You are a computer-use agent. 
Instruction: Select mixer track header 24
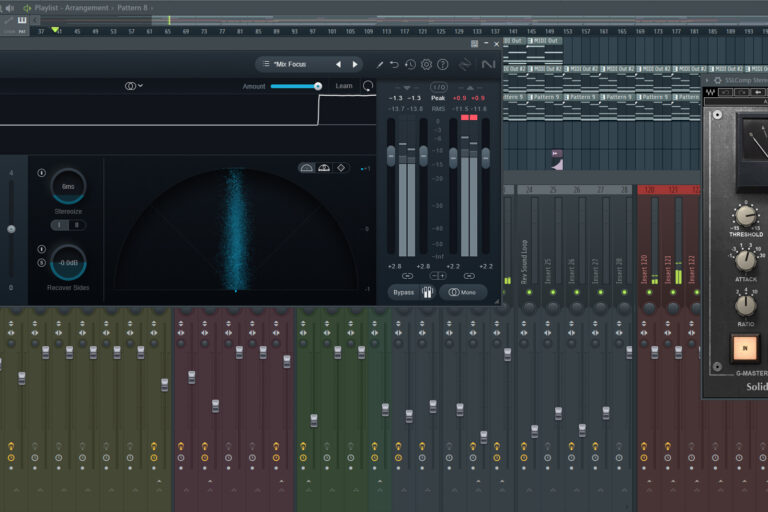pyautogui.click(x=529, y=190)
